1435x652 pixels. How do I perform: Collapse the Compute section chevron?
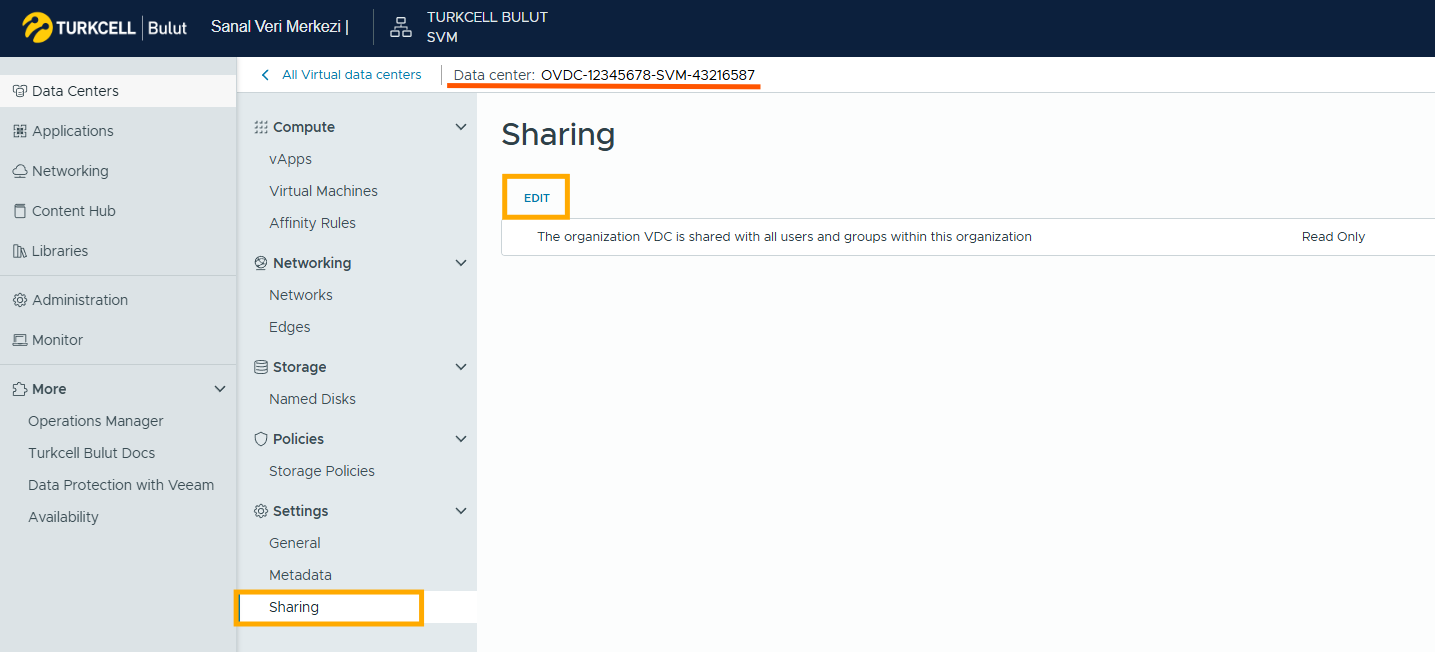pyautogui.click(x=461, y=127)
